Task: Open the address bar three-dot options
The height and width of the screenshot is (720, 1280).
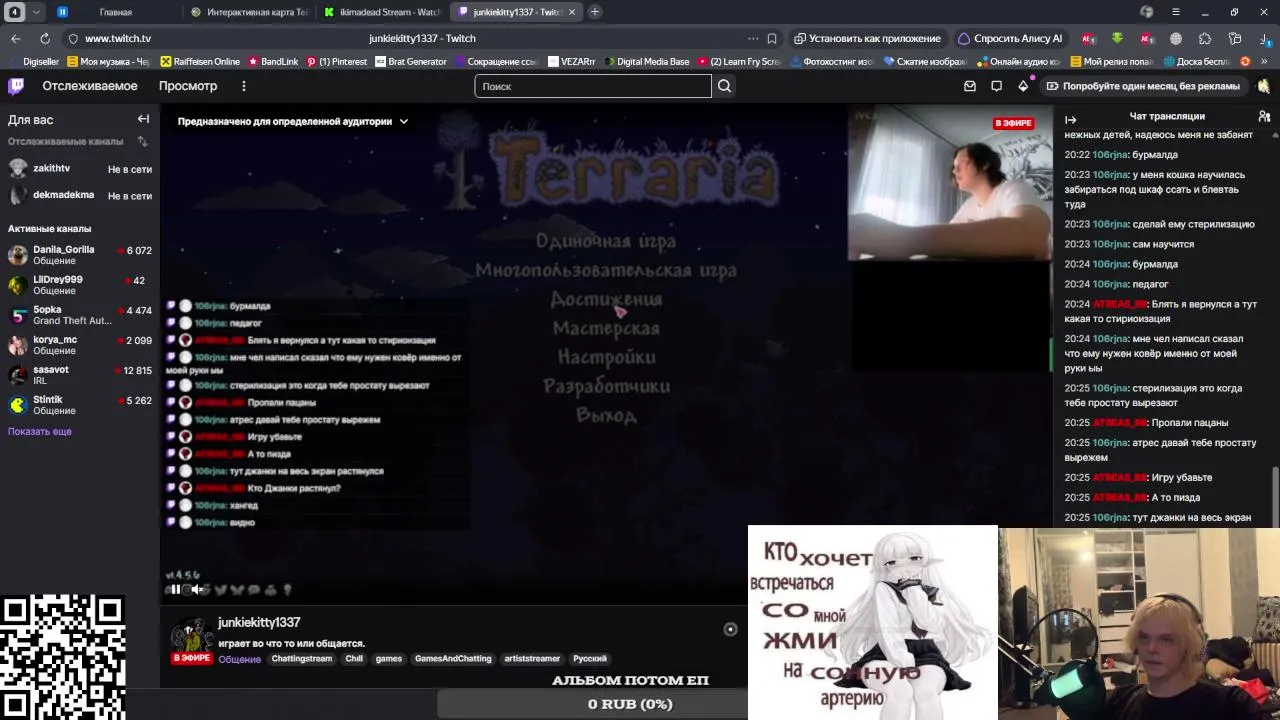Action: 752,38
